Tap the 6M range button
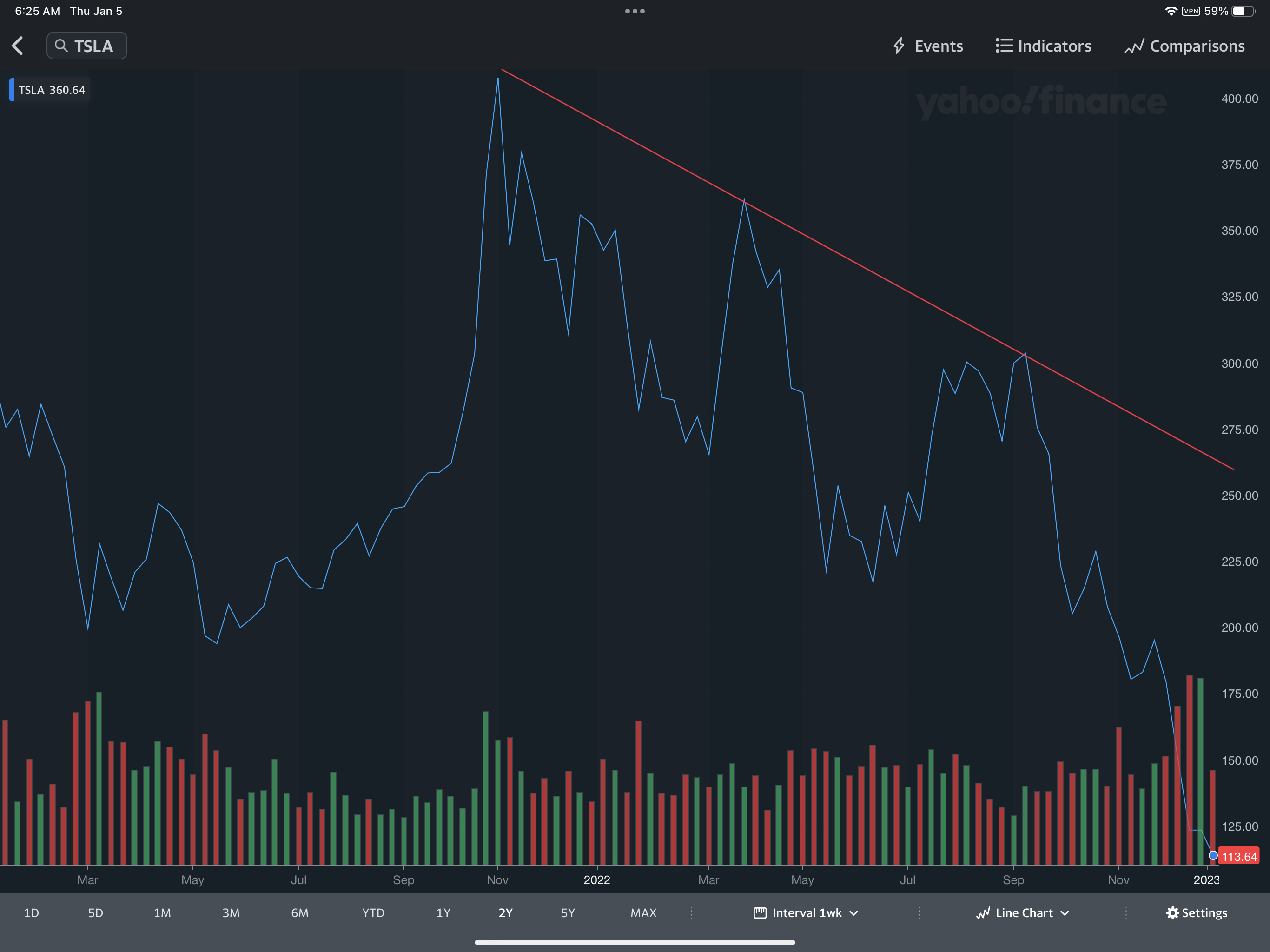 [x=300, y=913]
